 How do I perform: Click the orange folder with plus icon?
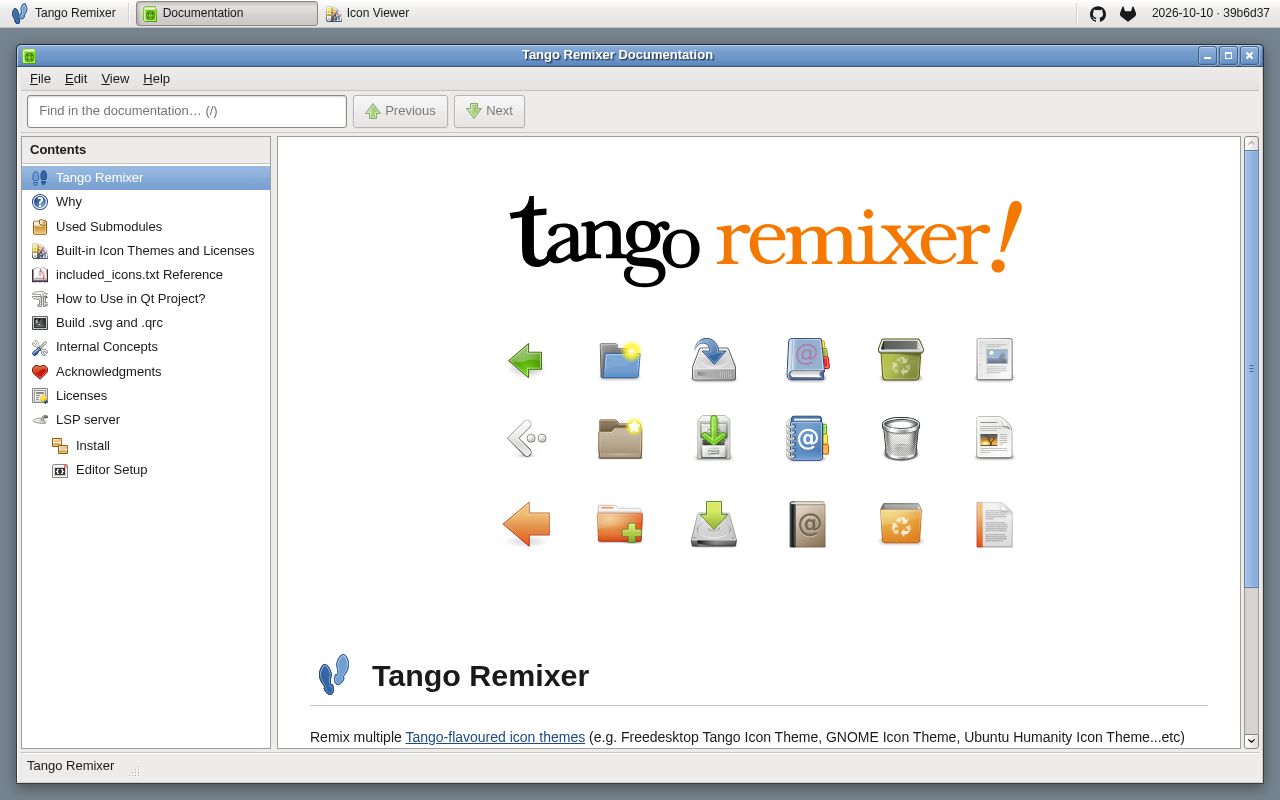[620, 524]
